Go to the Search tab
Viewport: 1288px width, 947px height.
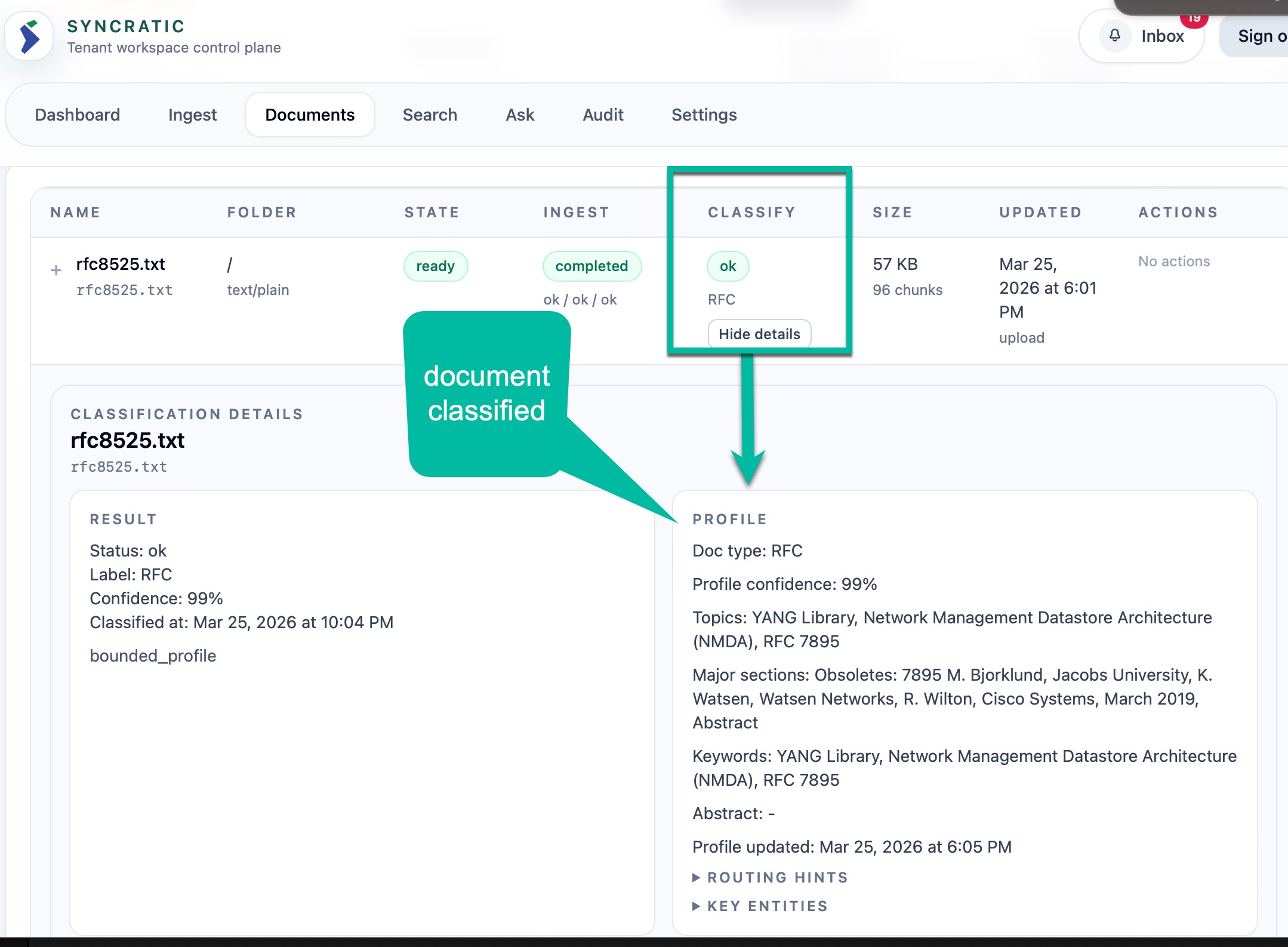click(430, 115)
